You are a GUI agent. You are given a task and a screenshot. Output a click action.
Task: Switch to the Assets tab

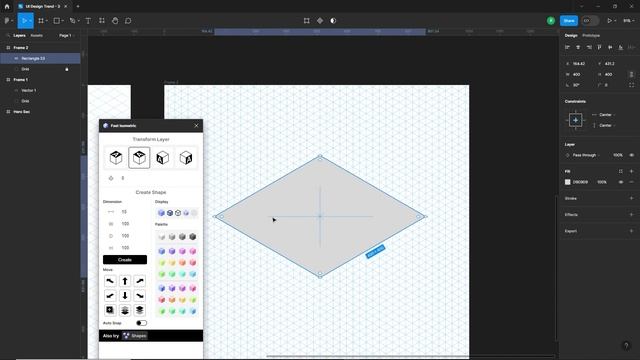point(36,36)
